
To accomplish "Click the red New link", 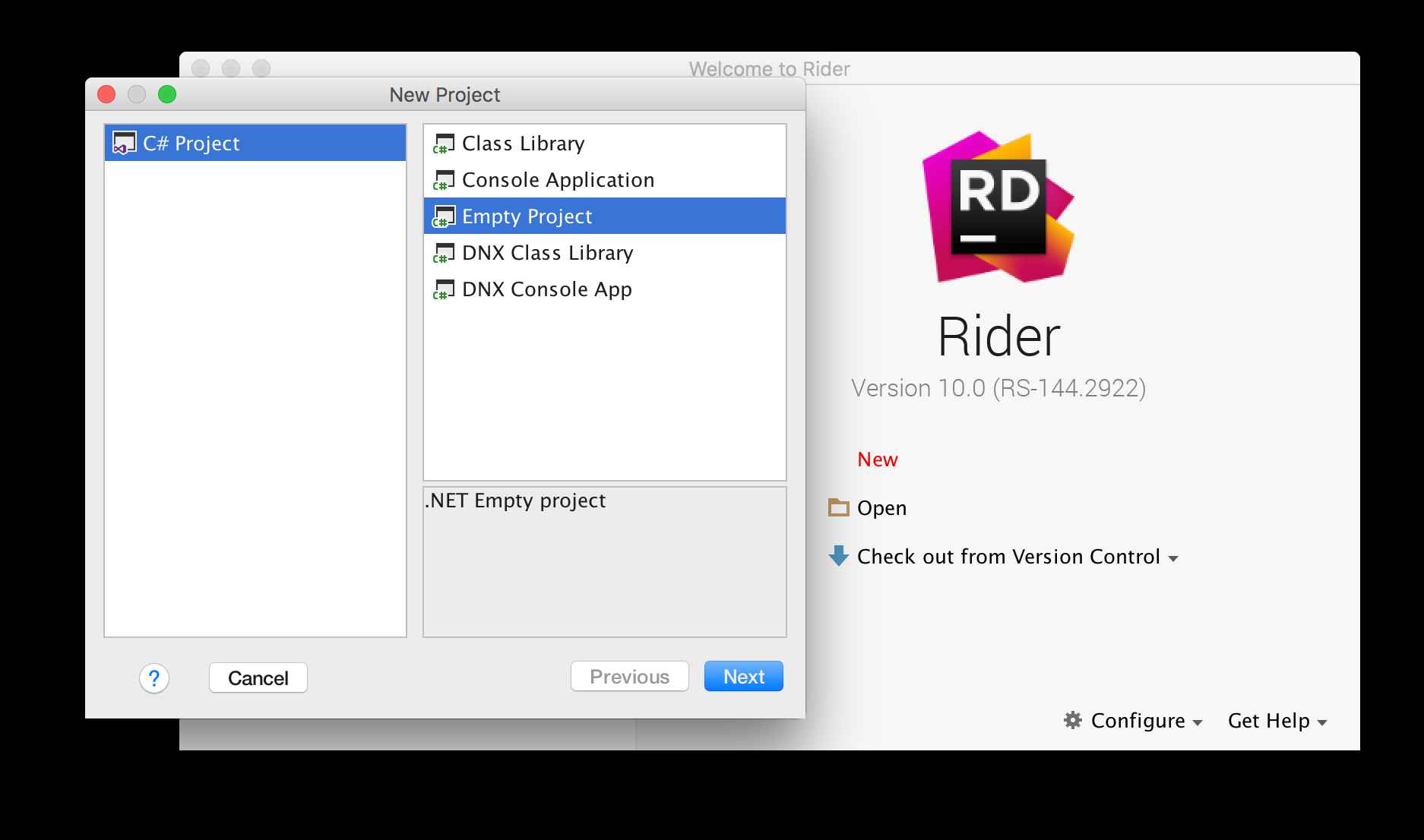I will 878,459.
